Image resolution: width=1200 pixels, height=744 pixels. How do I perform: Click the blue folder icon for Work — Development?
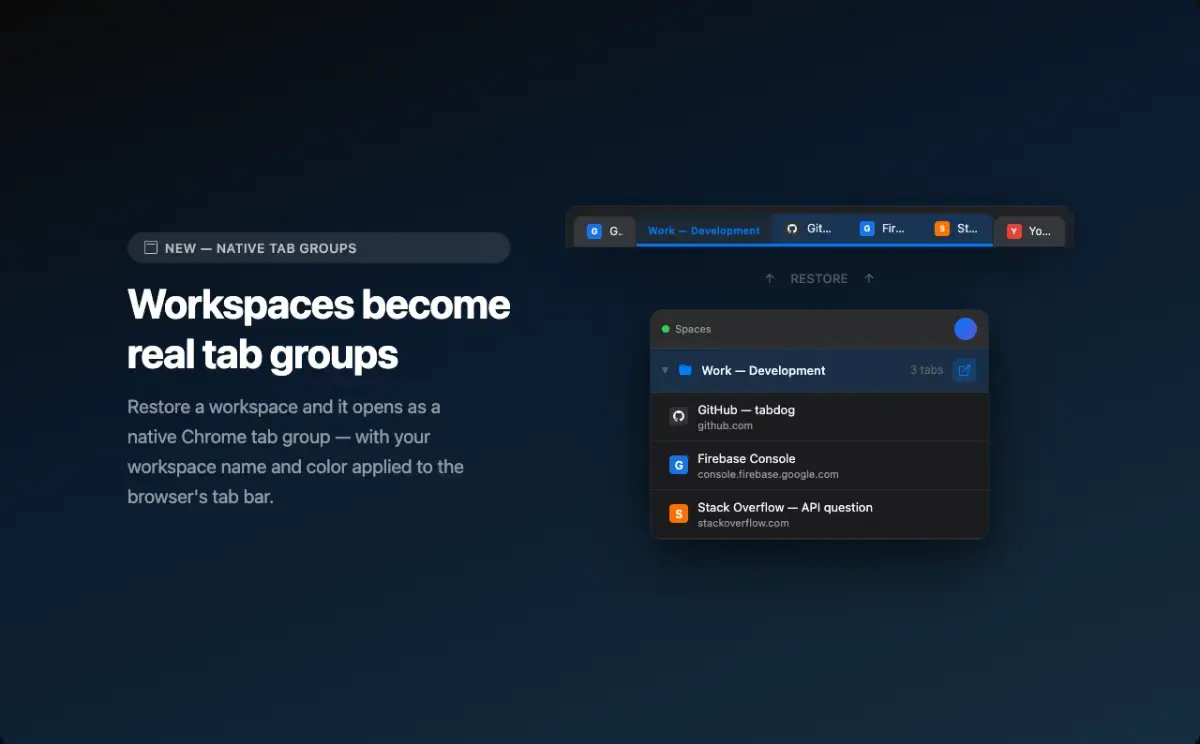(685, 370)
